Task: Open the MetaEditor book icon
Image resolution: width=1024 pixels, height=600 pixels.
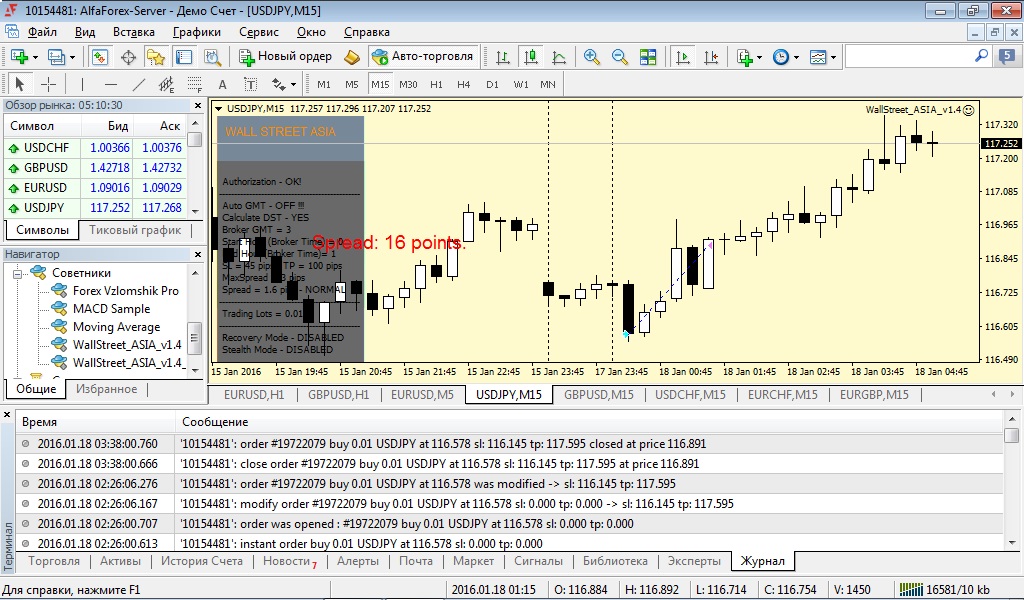Action: click(352, 57)
